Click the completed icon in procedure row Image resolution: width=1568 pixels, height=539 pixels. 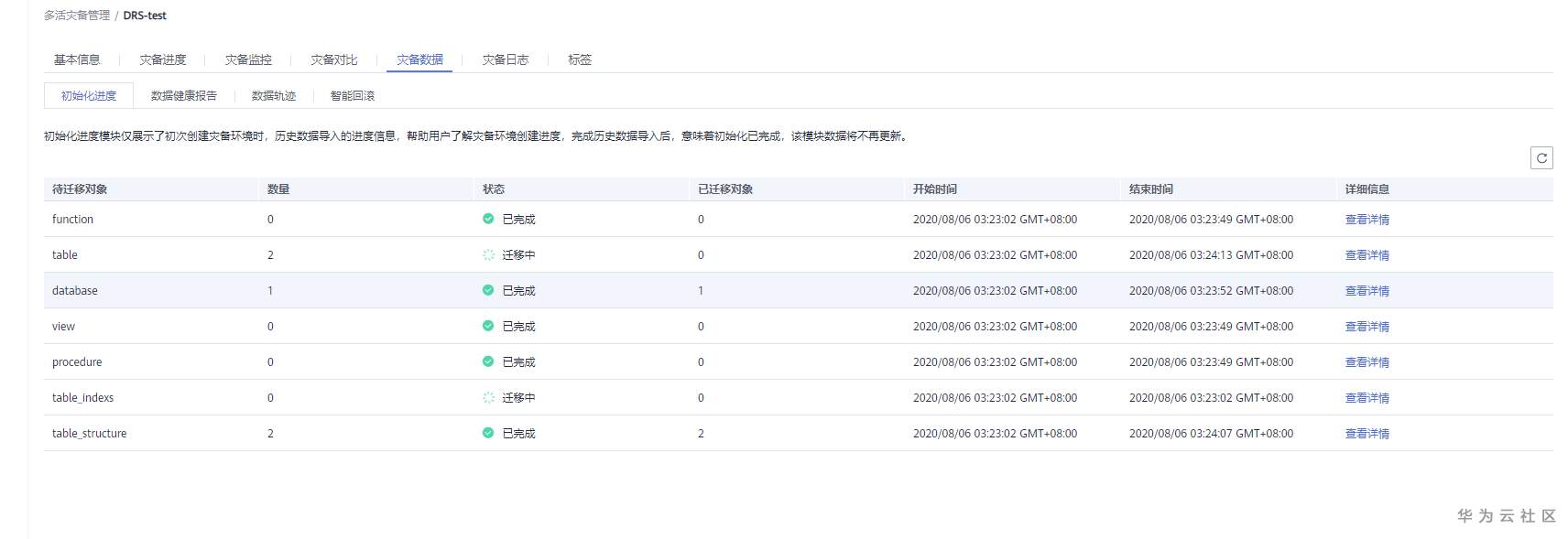(x=488, y=361)
